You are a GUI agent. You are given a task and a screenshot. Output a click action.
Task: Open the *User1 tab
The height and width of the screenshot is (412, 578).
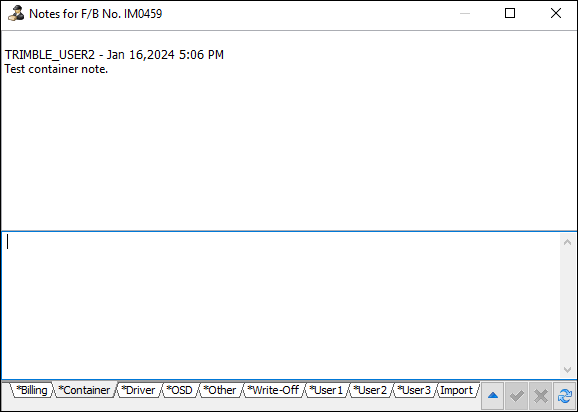tap(326, 390)
